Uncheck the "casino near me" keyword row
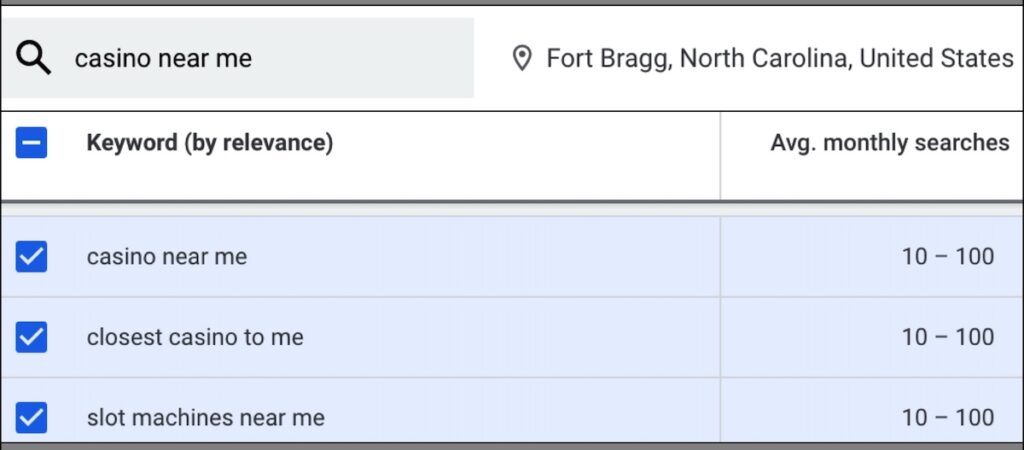The height and width of the screenshot is (450, 1024). point(31,257)
